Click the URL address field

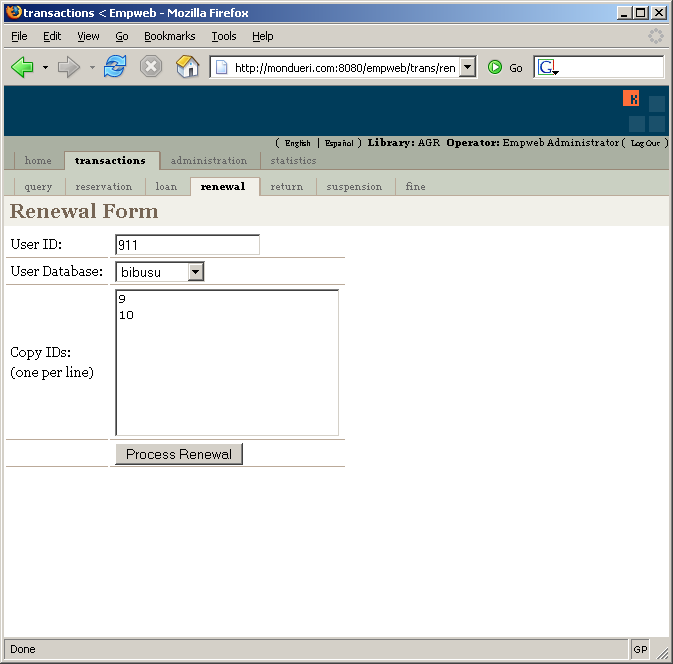pos(345,67)
